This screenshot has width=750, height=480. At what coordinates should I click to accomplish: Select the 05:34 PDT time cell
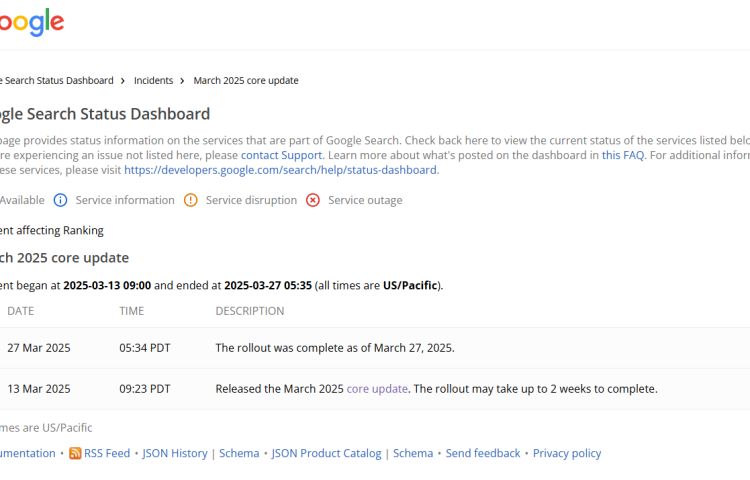[x=145, y=348]
